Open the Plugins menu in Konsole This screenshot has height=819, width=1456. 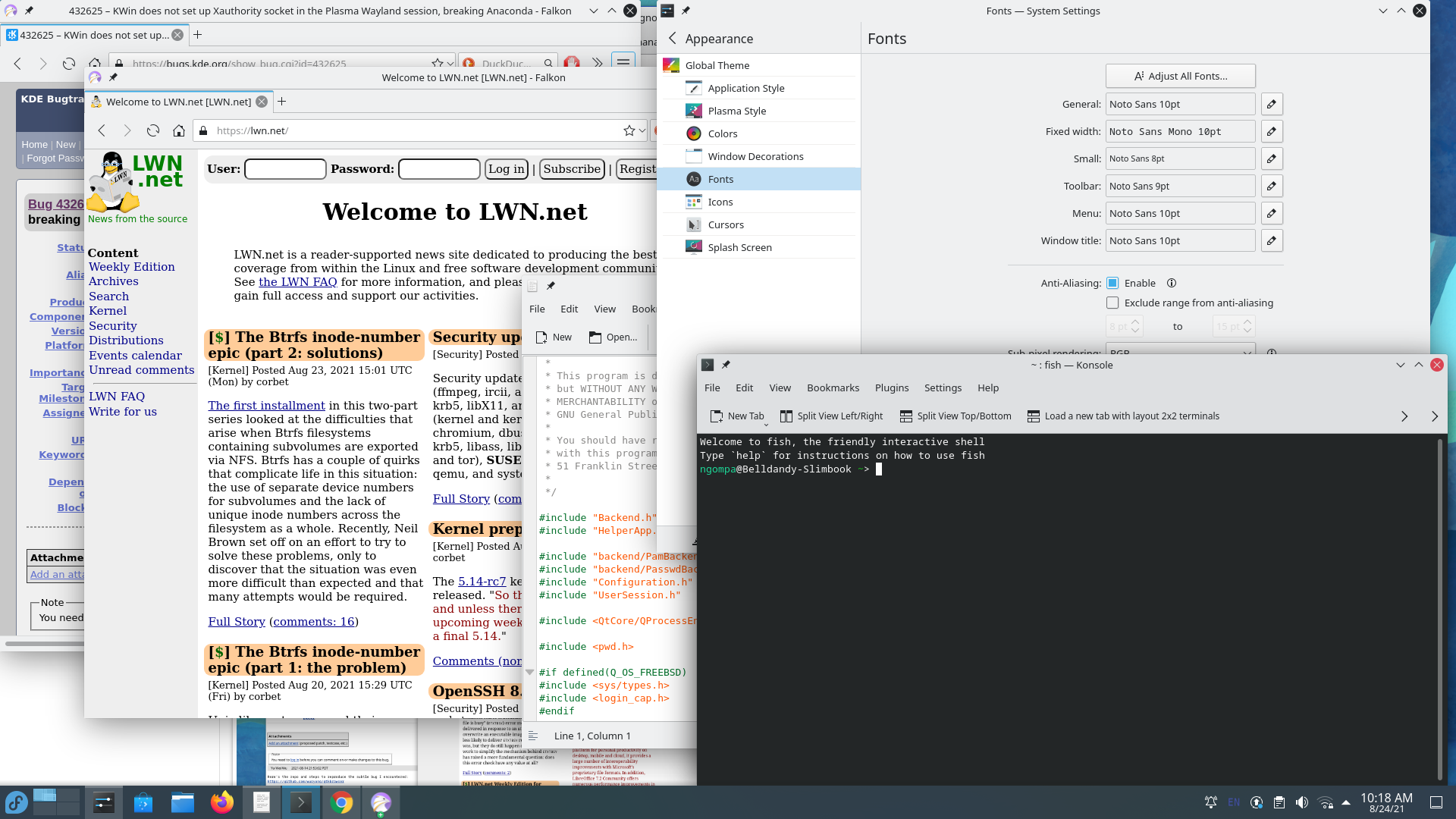pyautogui.click(x=892, y=388)
